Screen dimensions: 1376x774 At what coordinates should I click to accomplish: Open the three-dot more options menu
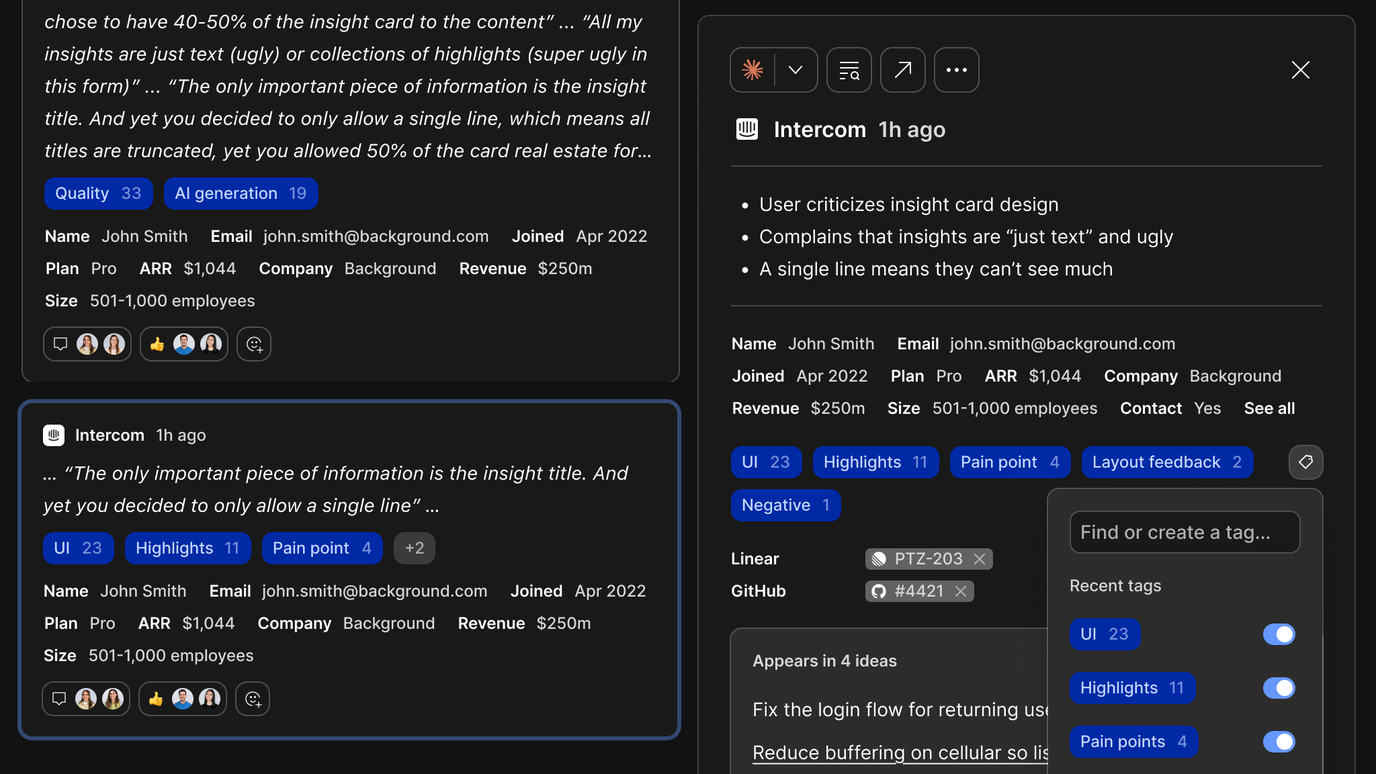[x=957, y=70]
